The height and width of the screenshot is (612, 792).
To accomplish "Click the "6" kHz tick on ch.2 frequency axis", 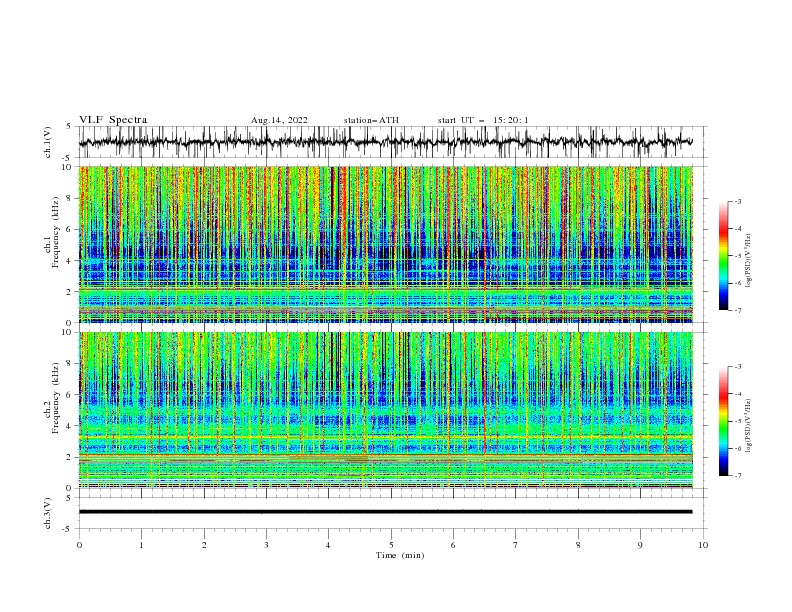I will point(71,395).
